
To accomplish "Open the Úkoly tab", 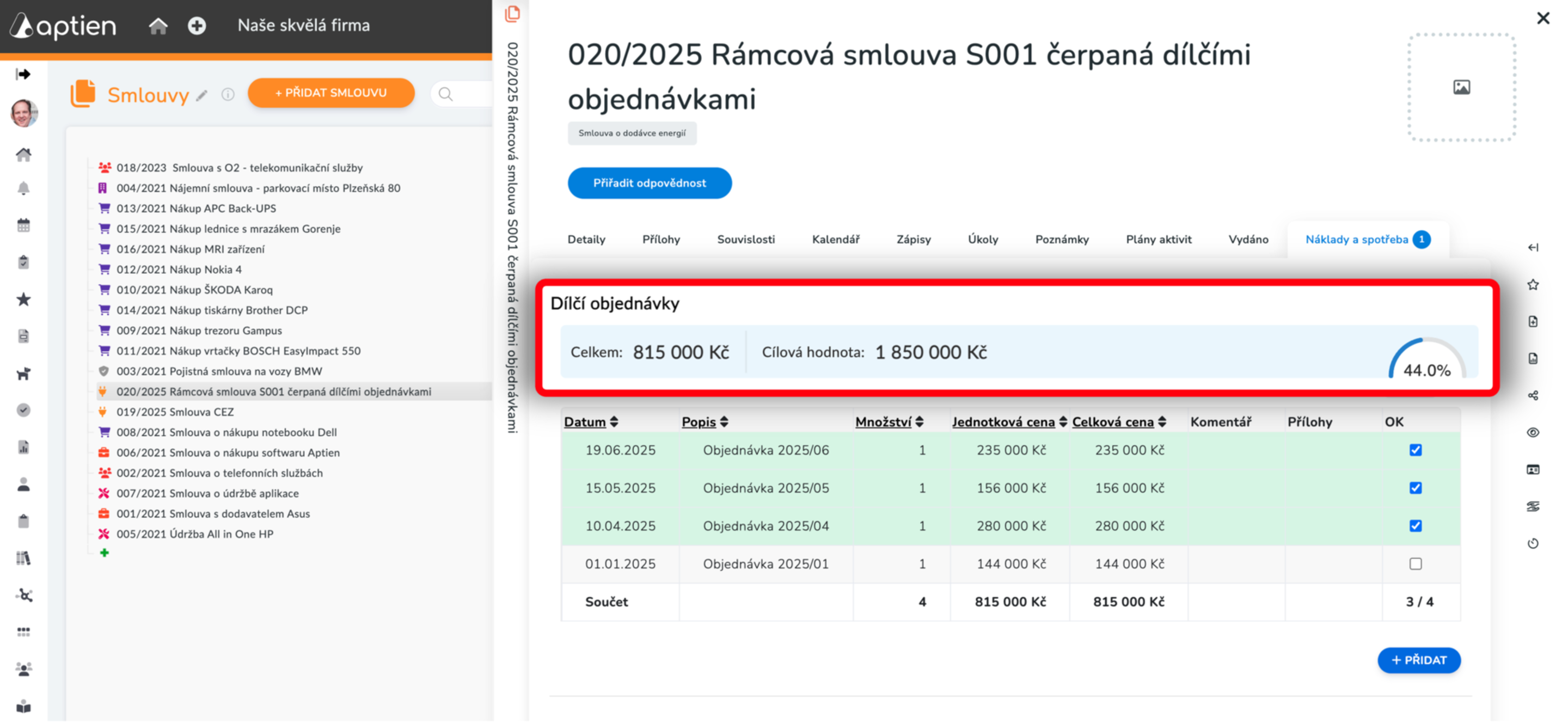I will coord(982,239).
